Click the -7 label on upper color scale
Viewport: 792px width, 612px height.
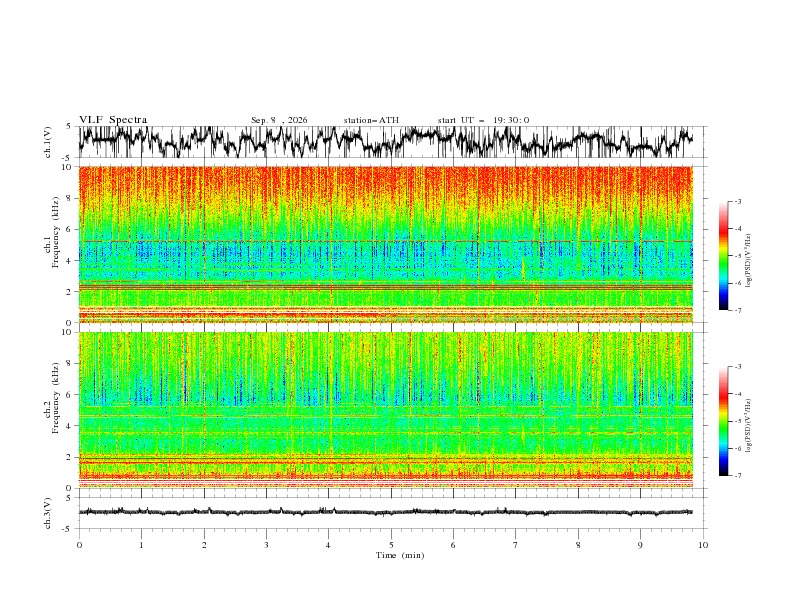737,310
